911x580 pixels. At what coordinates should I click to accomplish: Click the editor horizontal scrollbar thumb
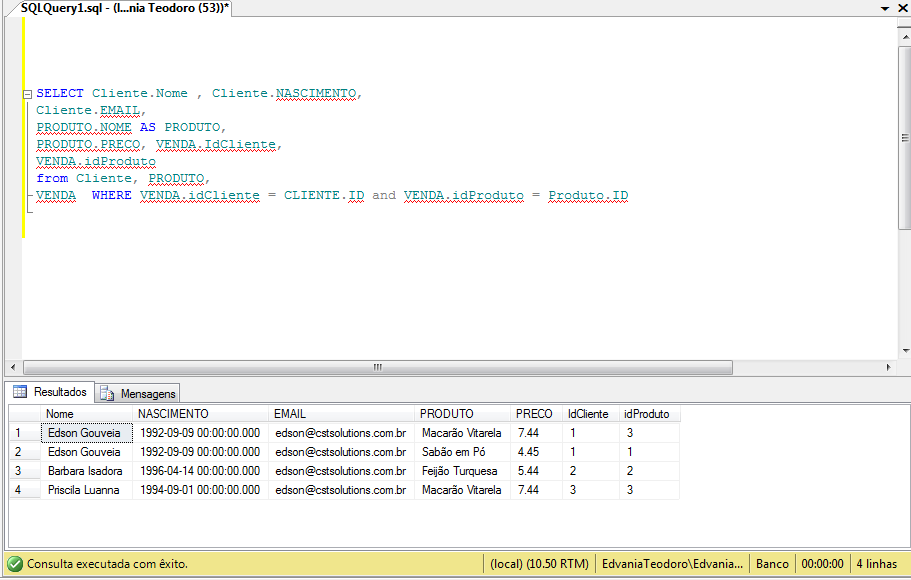coord(377,368)
